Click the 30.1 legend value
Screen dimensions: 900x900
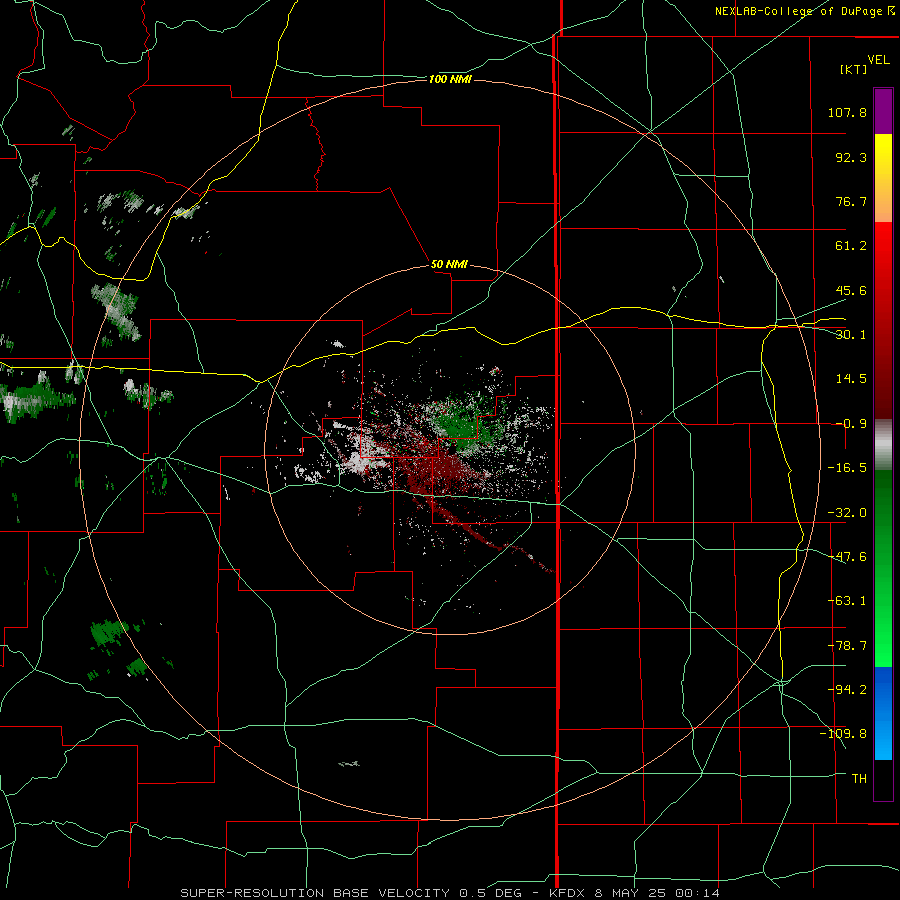tap(851, 335)
